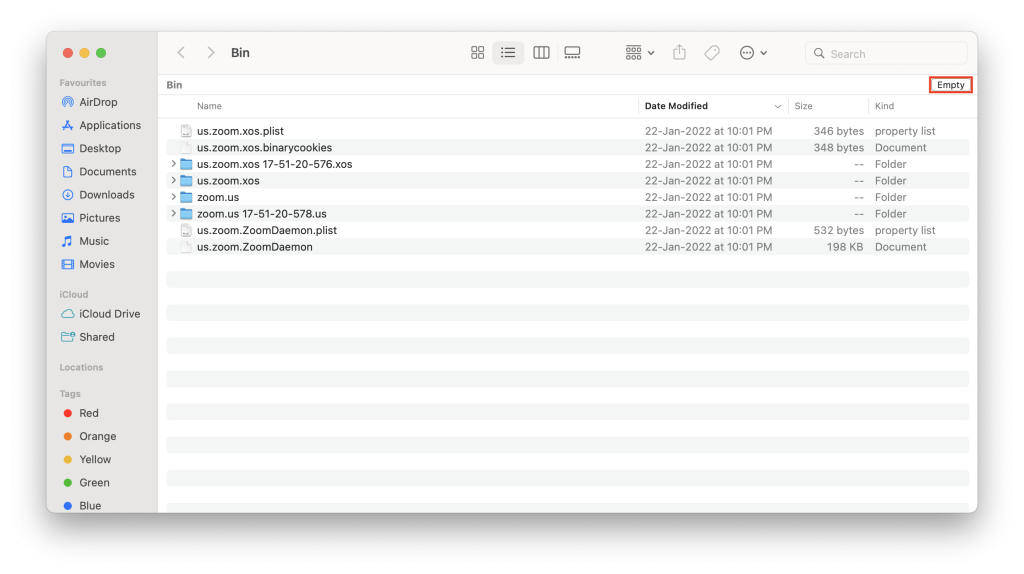
Task: Switch to column view
Action: tap(541, 53)
